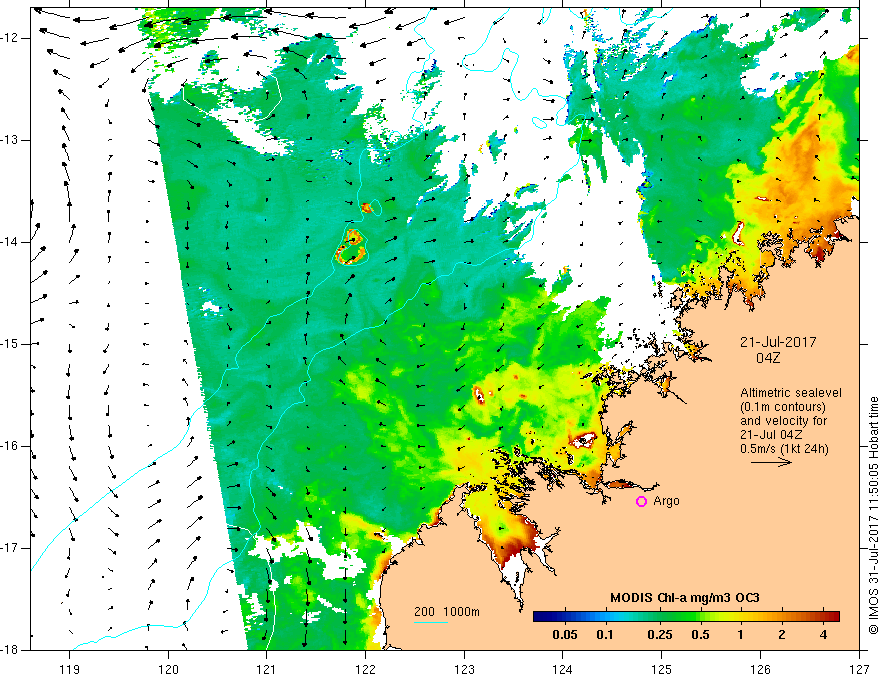Click the 'Altimetric sealevel' legend line

[x=791, y=393]
